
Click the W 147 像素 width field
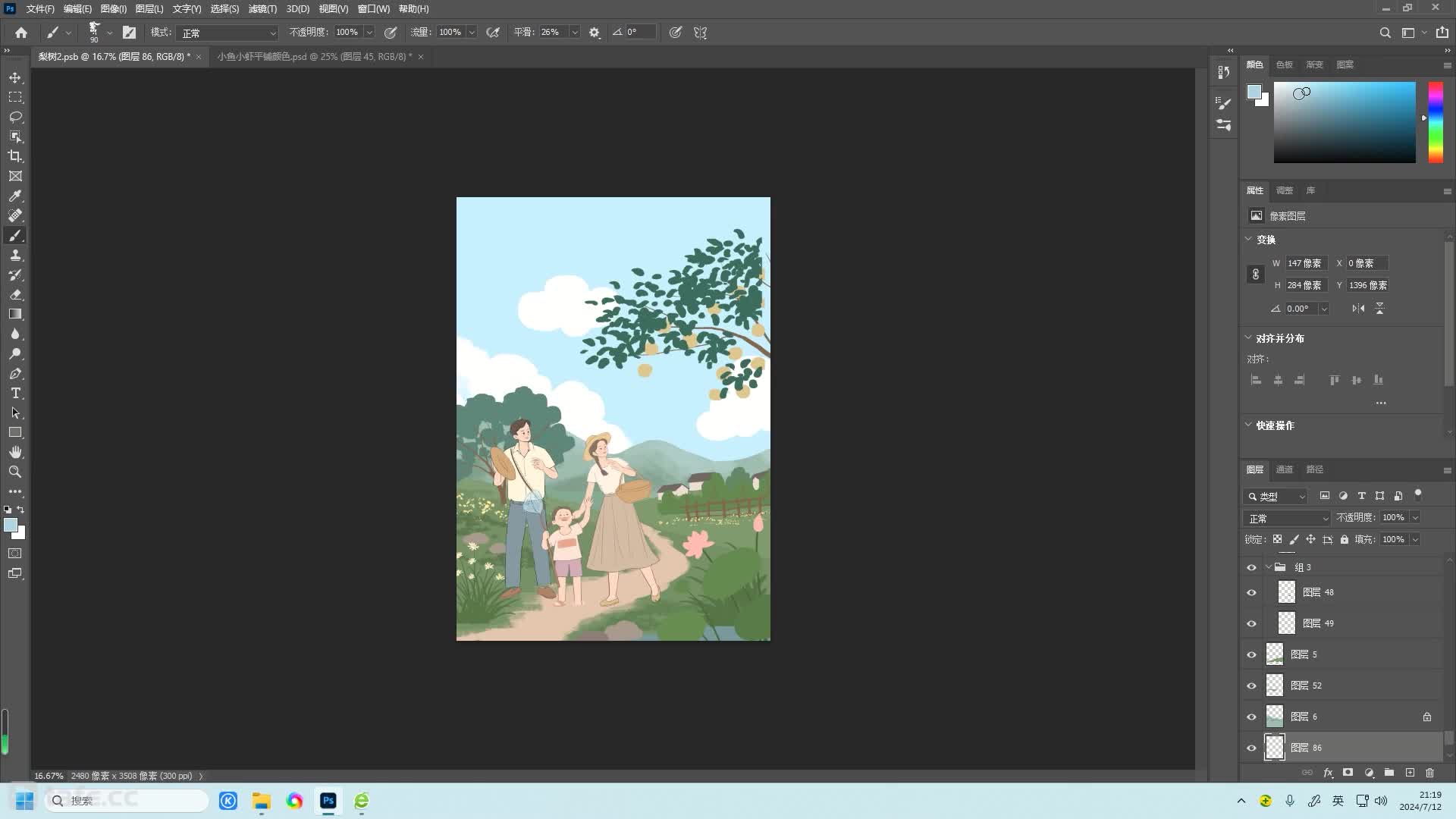[x=1306, y=263]
